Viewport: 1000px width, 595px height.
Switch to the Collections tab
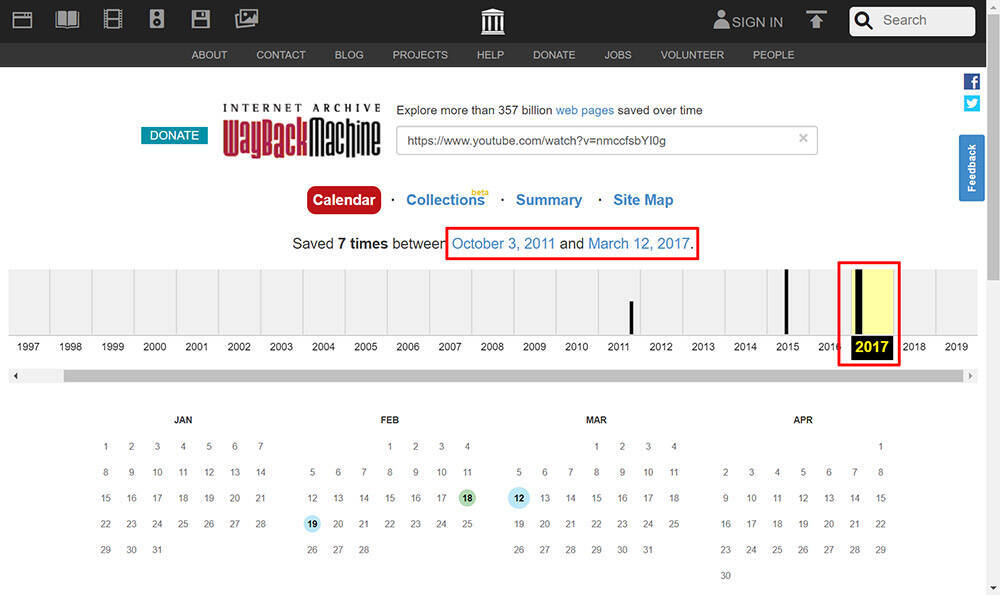pyautogui.click(x=445, y=200)
